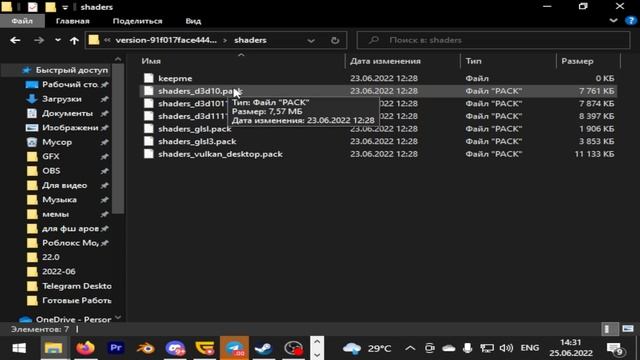
Task: Click the keepme file icon
Action: [149, 78]
